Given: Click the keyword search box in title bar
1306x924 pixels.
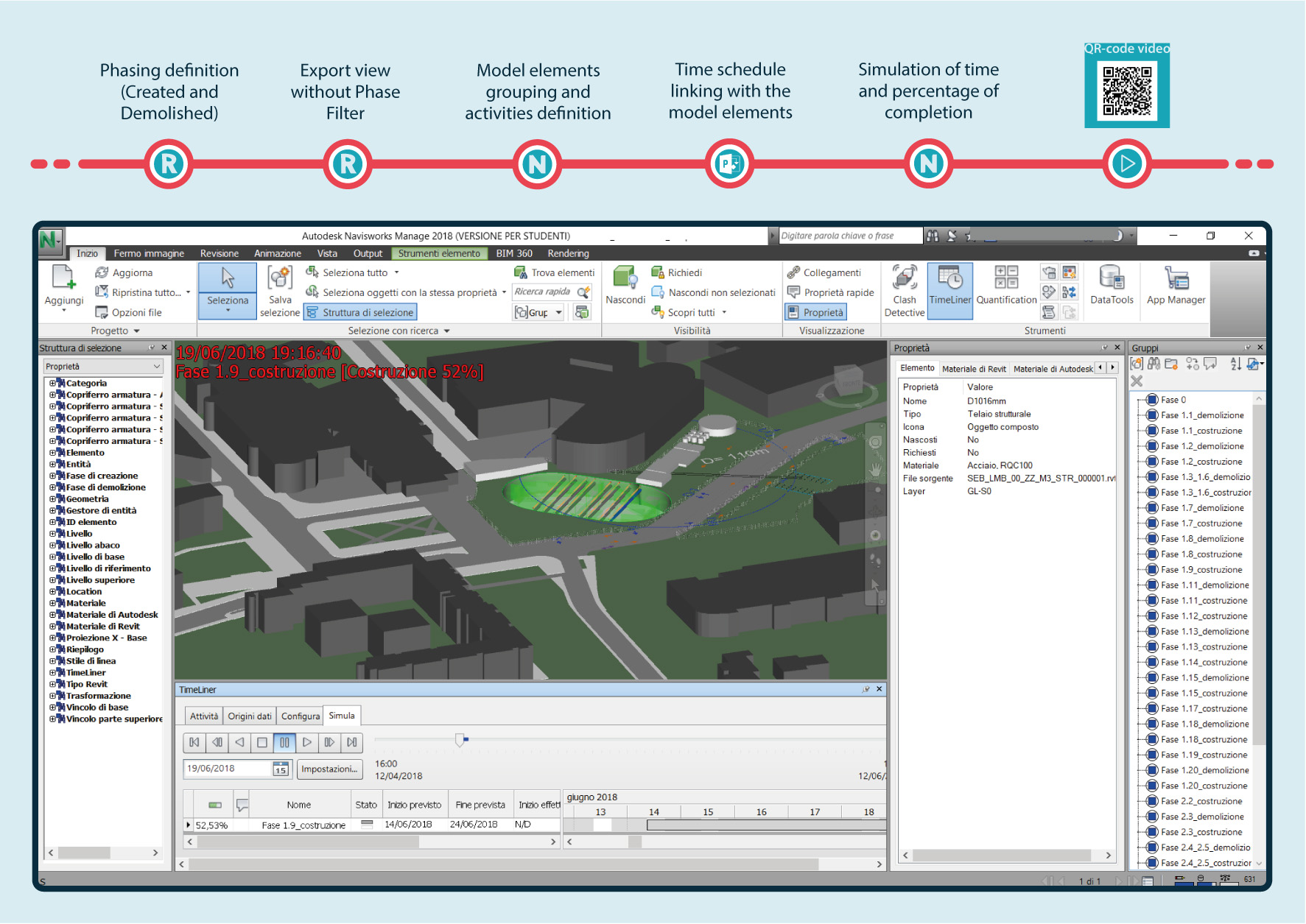Looking at the screenshot, I should [851, 236].
